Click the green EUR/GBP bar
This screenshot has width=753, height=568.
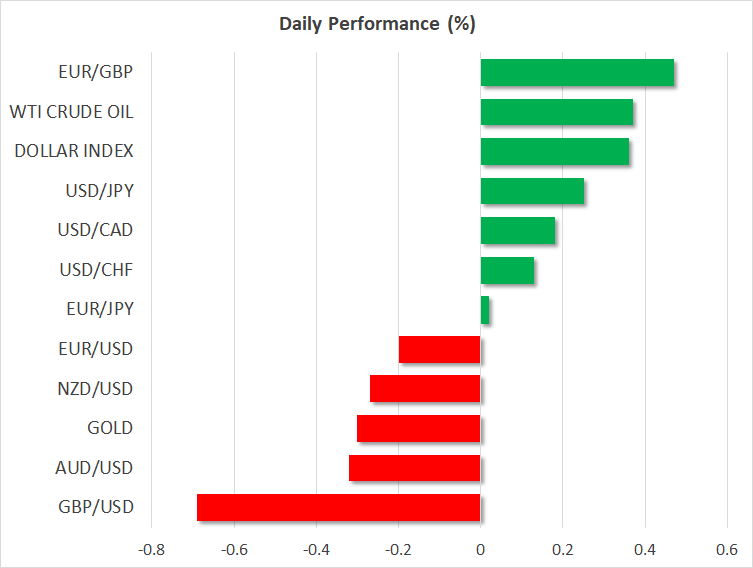pyautogui.click(x=577, y=73)
